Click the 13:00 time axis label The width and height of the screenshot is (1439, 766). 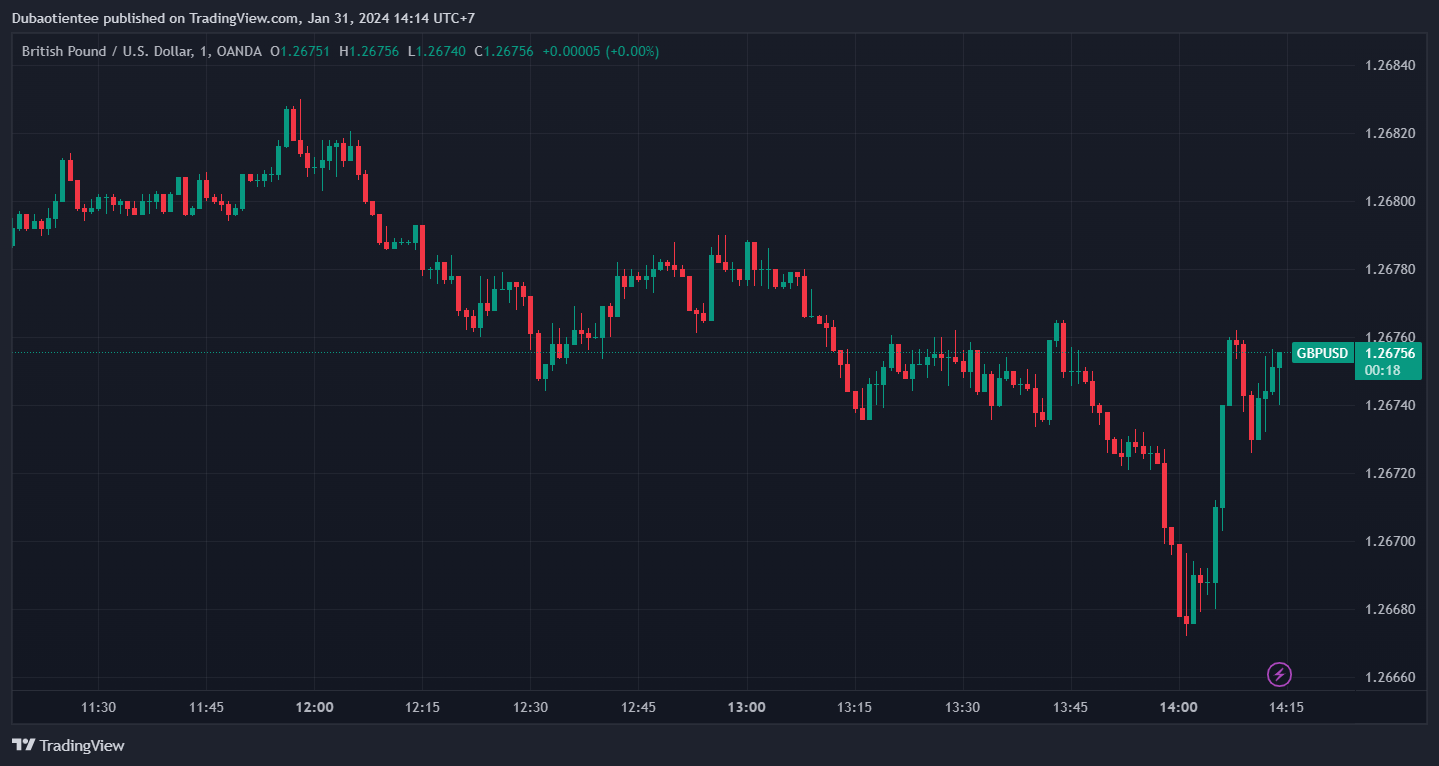click(x=746, y=707)
